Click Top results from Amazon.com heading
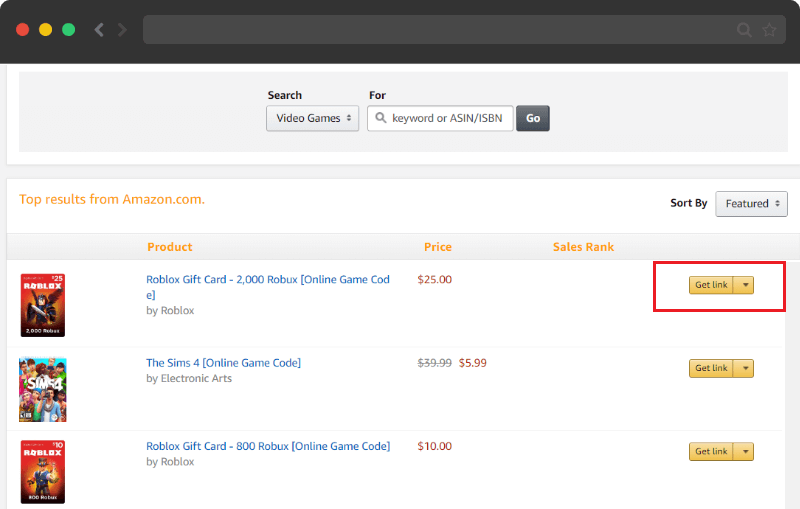Screen dimensions: 800x509 pyautogui.click(x=112, y=199)
